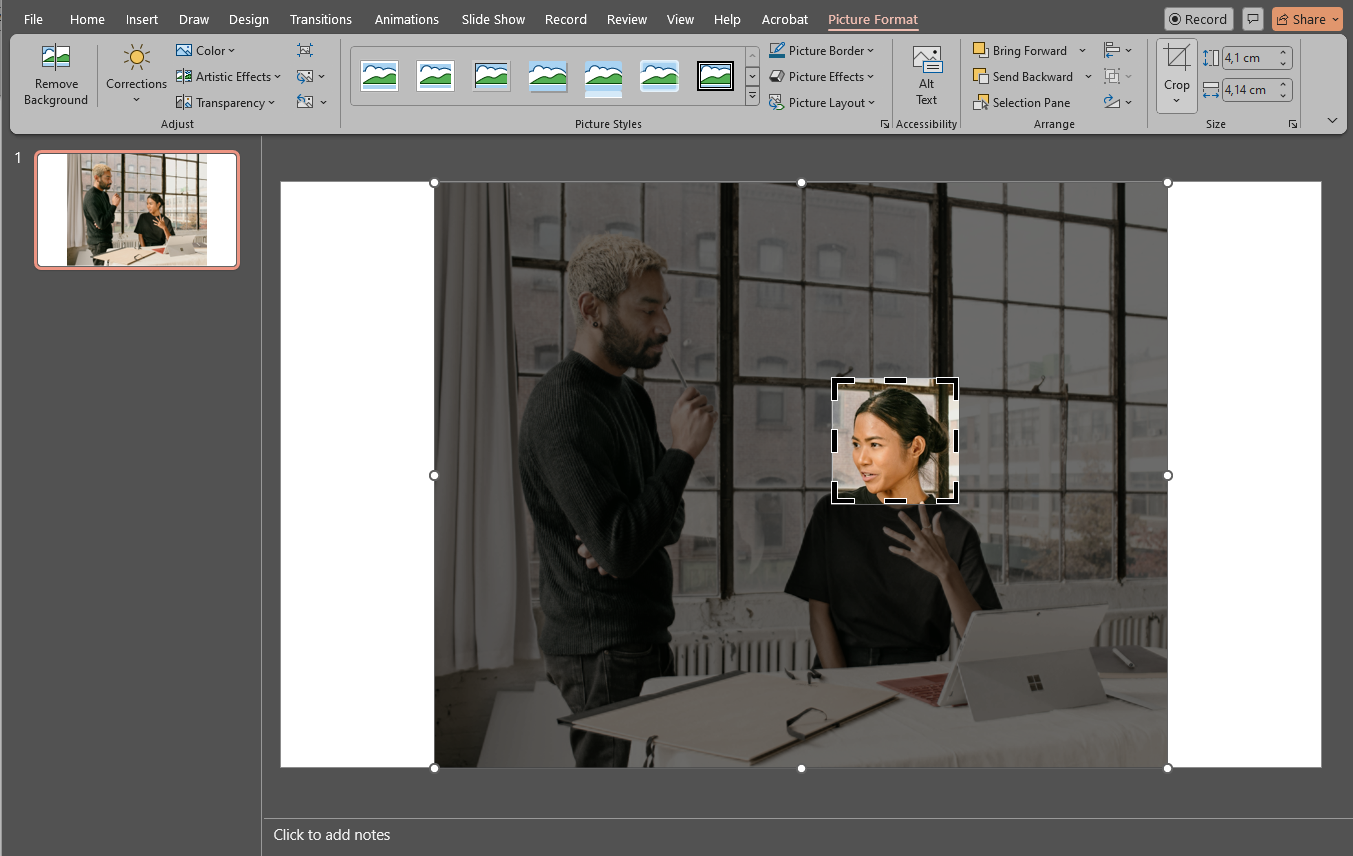Decrease the width with the down stepper

coord(1284,95)
